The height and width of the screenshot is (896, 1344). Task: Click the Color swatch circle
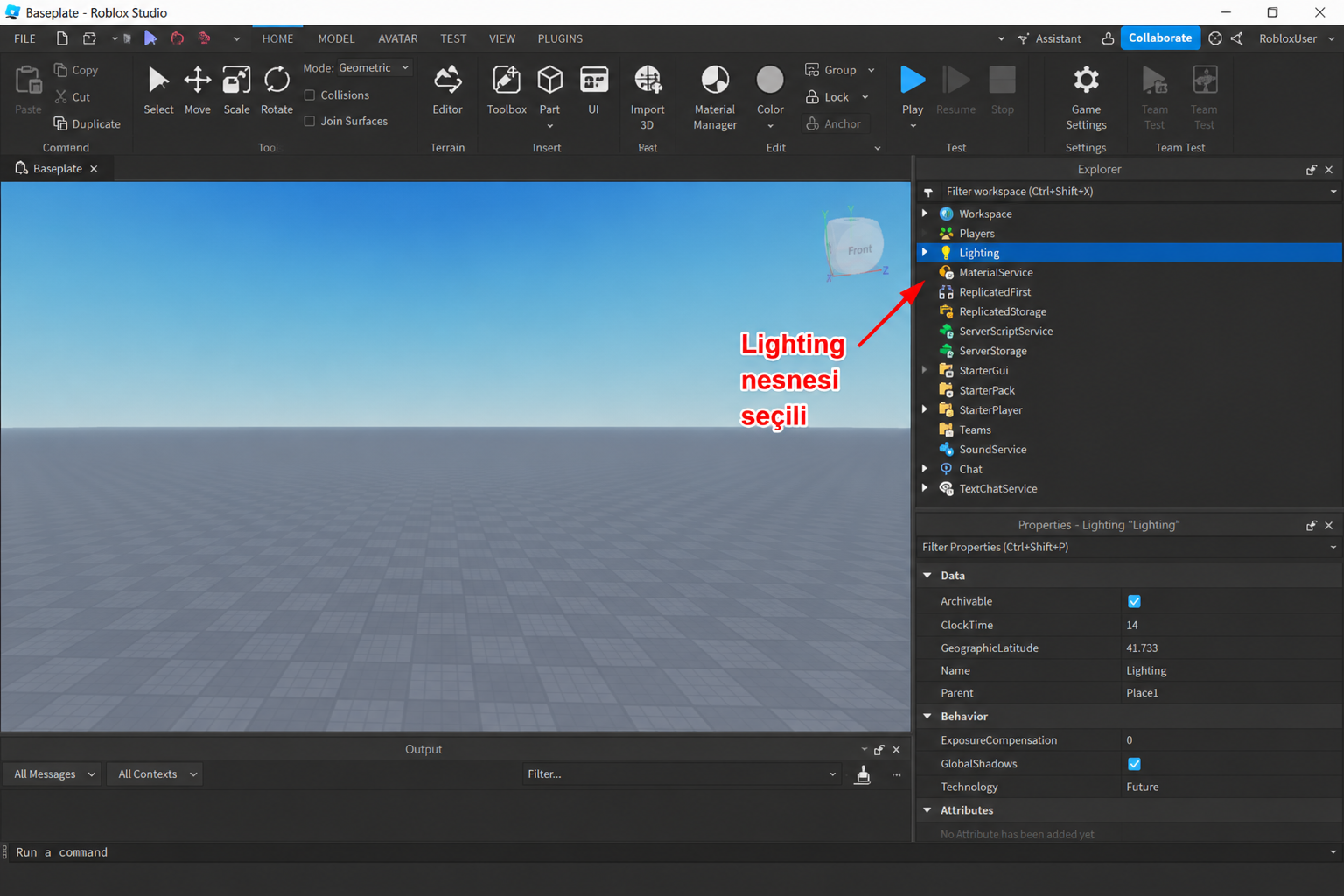pyautogui.click(x=770, y=80)
